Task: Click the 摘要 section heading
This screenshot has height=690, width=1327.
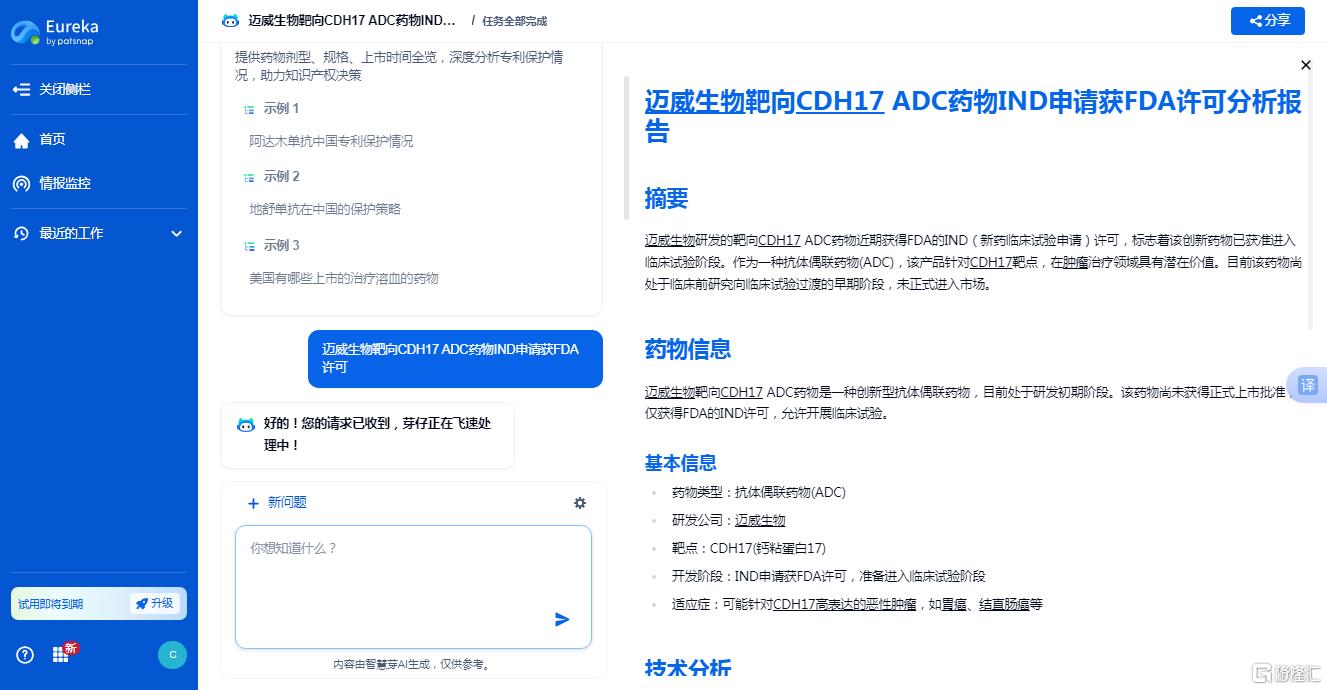Action: point(667,198)
